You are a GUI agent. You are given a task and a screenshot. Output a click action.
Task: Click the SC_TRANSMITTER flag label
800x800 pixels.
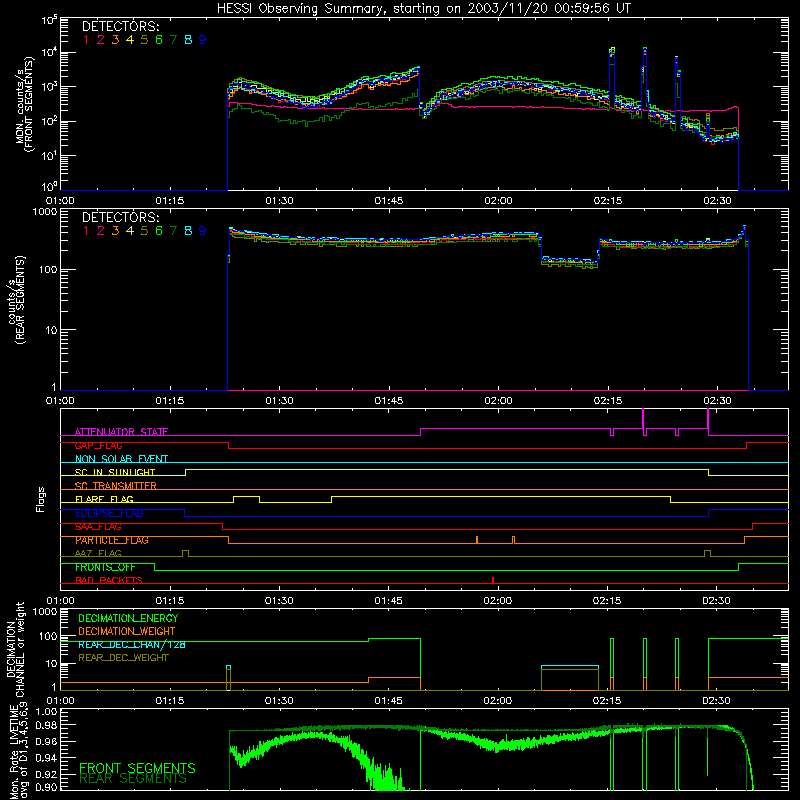pyautogui.click(x=116, y=486)
